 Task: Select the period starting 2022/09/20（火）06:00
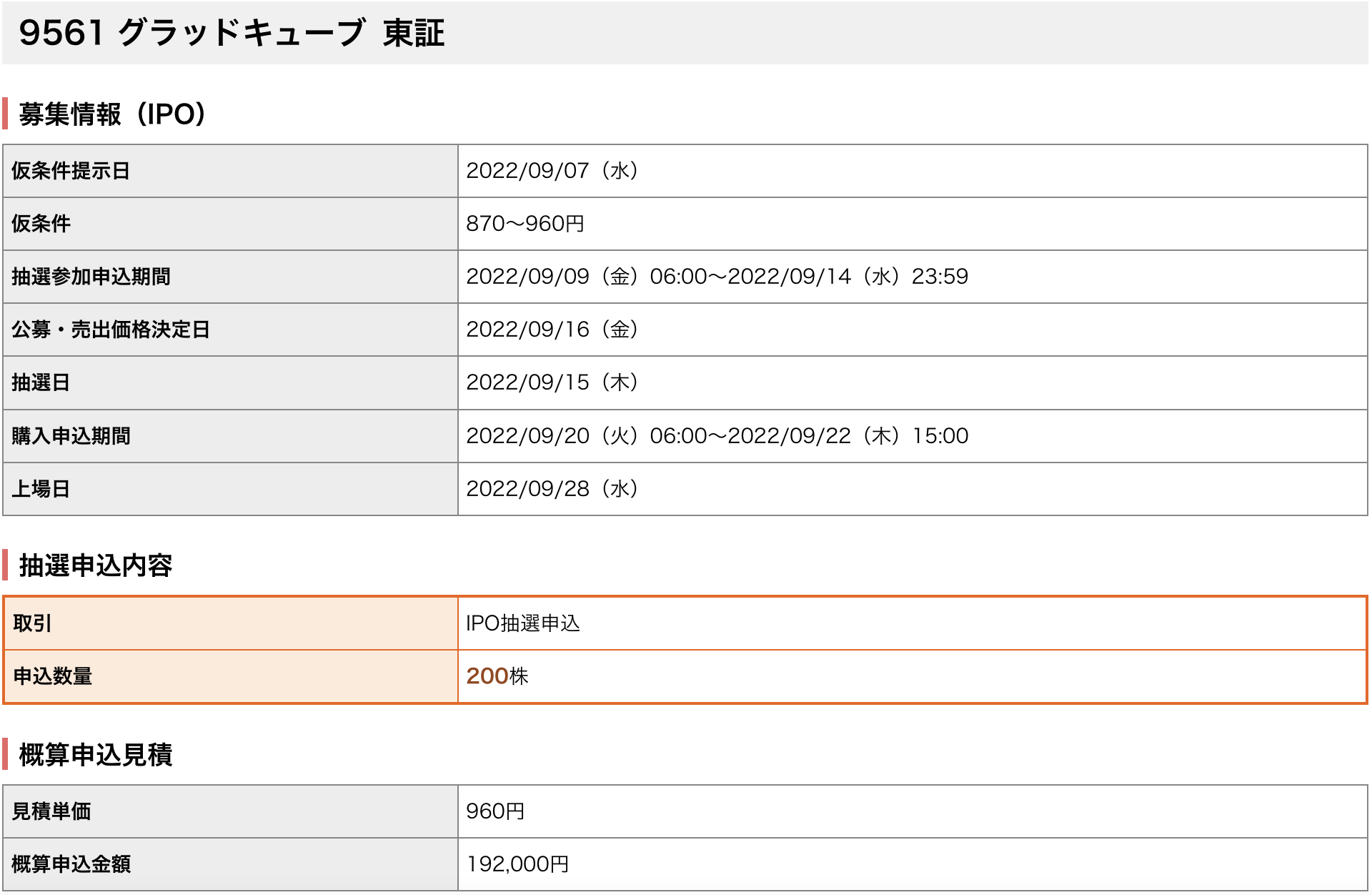[717, 436]
